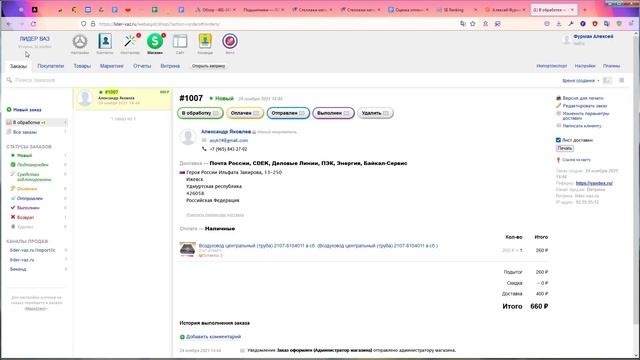
Task: Click the Ссылка на карту map pin icon
Action: coord(558,160)
